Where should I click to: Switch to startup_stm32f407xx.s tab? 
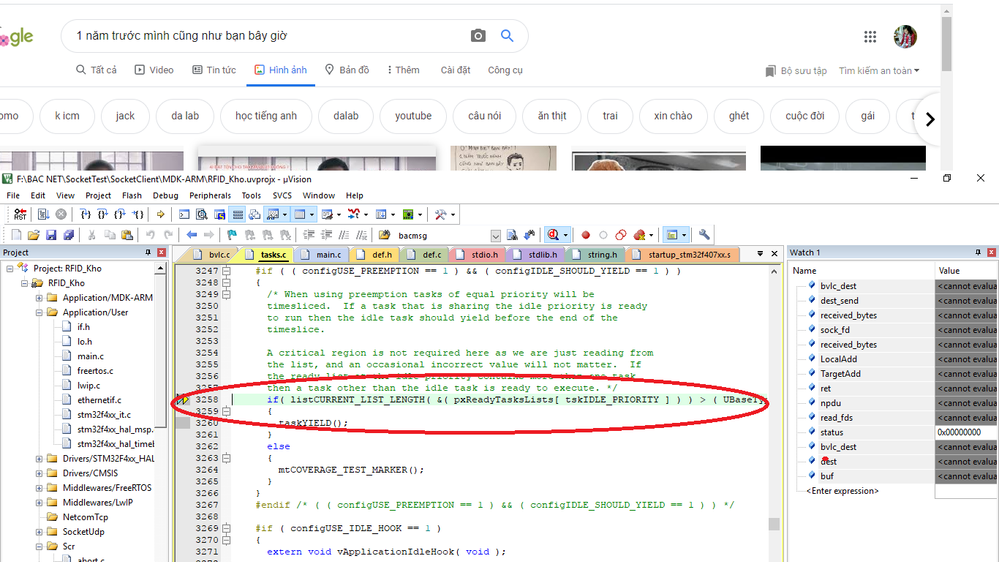[683, 254]
